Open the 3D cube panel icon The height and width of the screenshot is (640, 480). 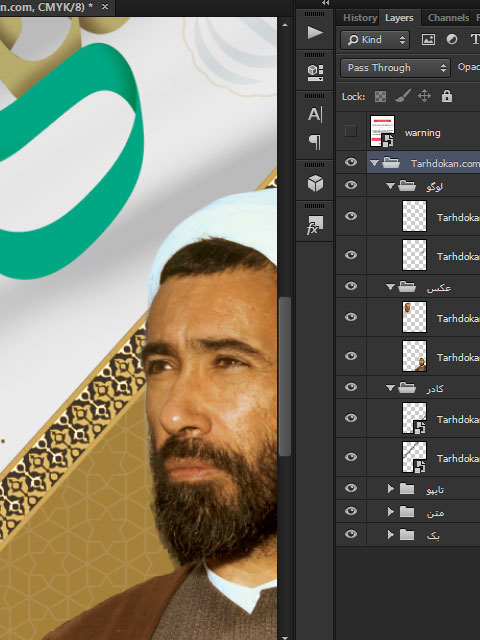click(315, 183)
